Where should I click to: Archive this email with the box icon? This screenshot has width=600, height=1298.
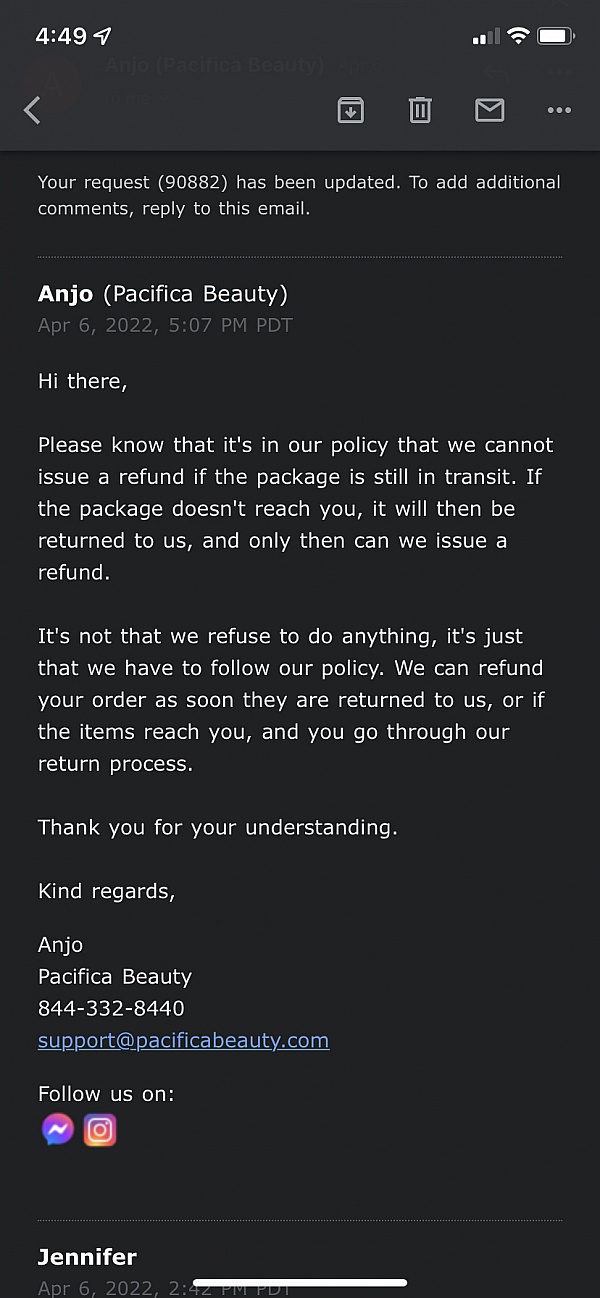click(350, 110)
